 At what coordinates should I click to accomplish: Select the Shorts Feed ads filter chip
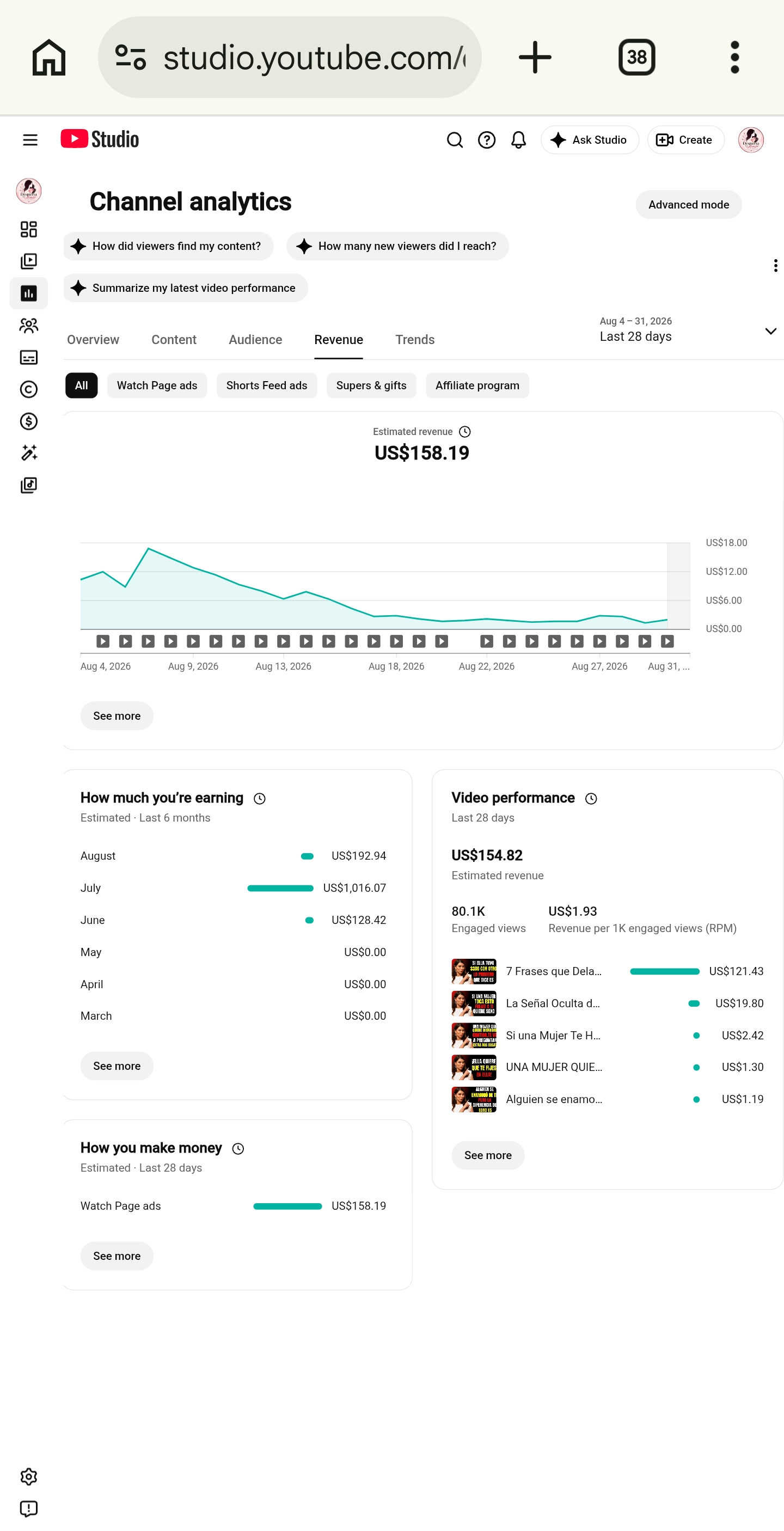click(x=267, y=385)
